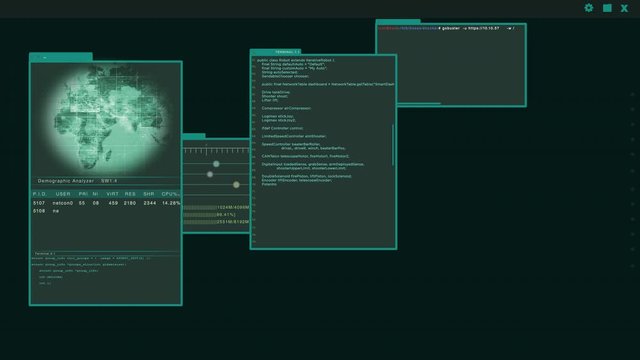Image resolution: width=640 pixels, height=360 pixels.
Task: Click the middle slider knob
Action: click(x=210, y=174)
